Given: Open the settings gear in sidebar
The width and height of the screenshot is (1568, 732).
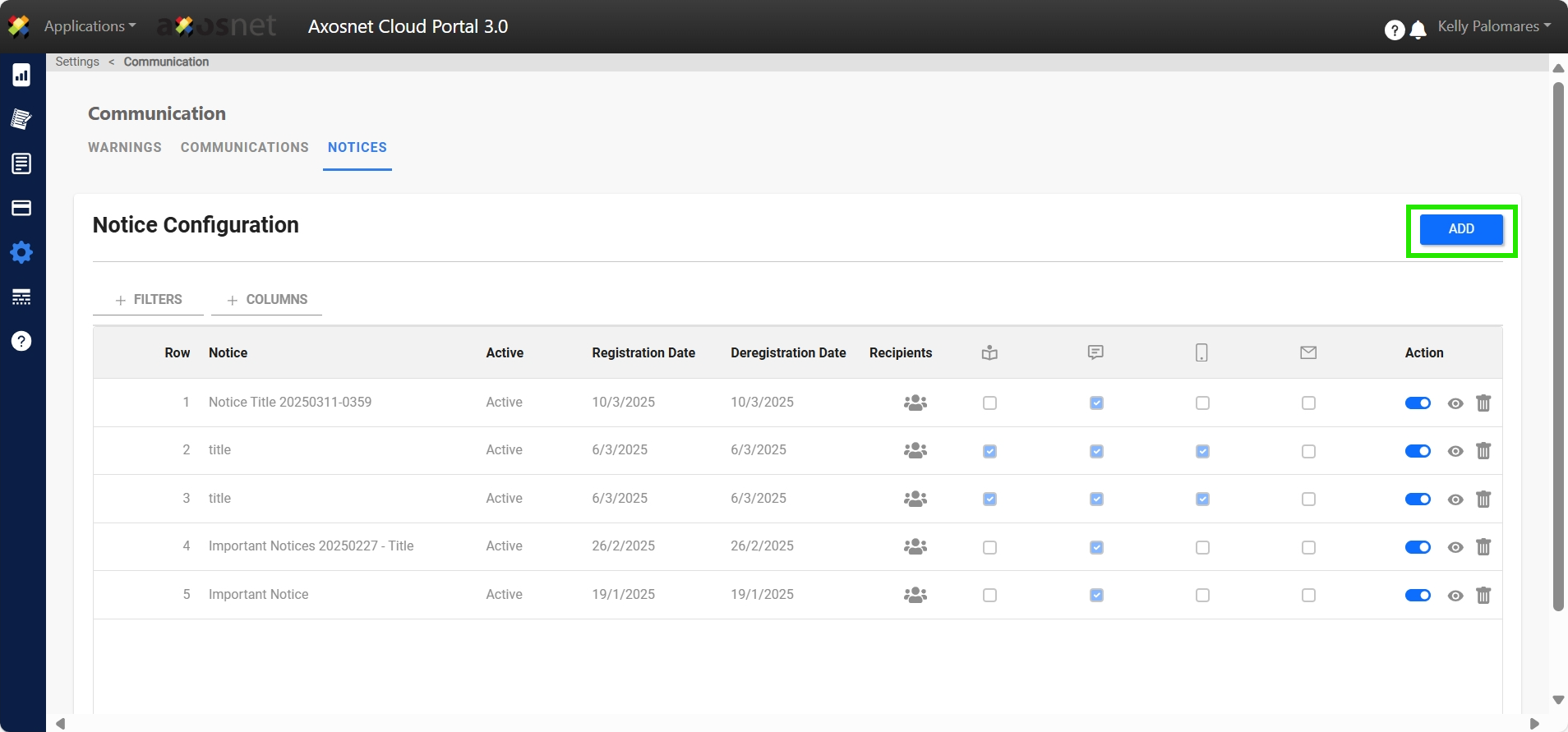Looking at the screenshot, I should pos(21,252).
